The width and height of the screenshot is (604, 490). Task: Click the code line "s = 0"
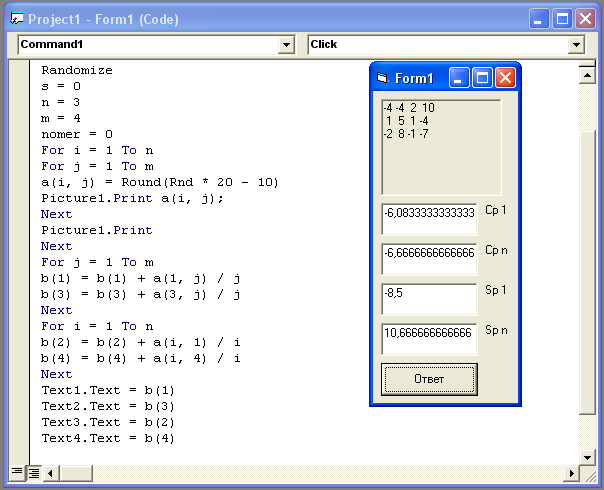(x=61, y=86)
